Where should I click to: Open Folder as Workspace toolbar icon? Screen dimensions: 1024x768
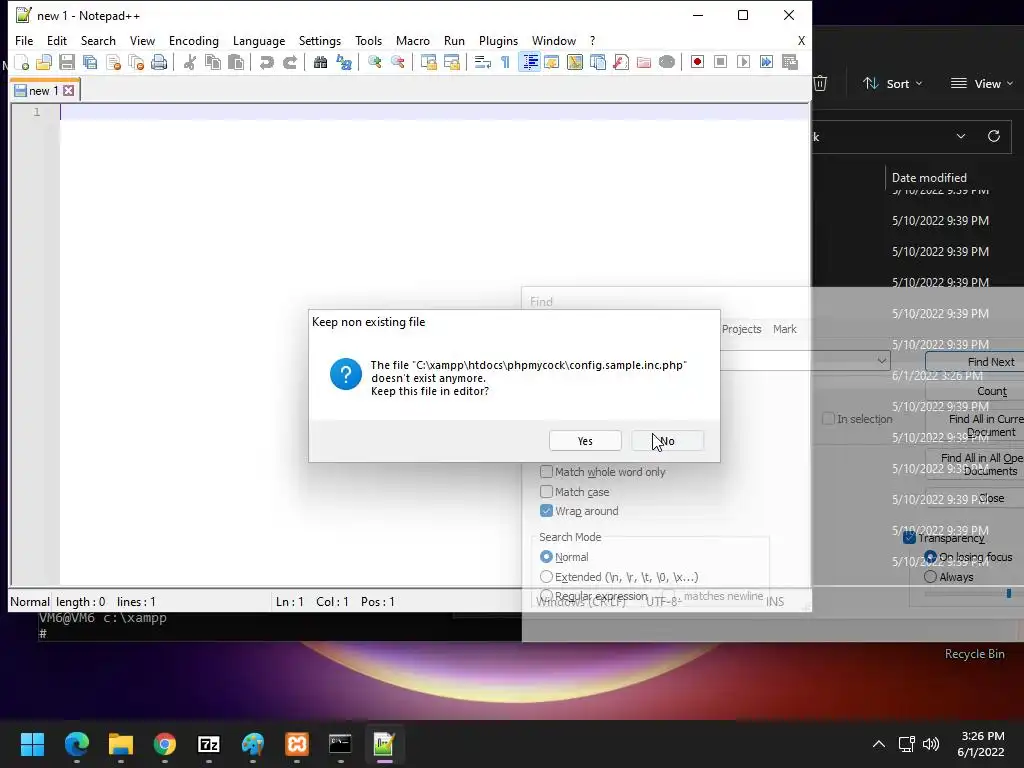[644, 62]
